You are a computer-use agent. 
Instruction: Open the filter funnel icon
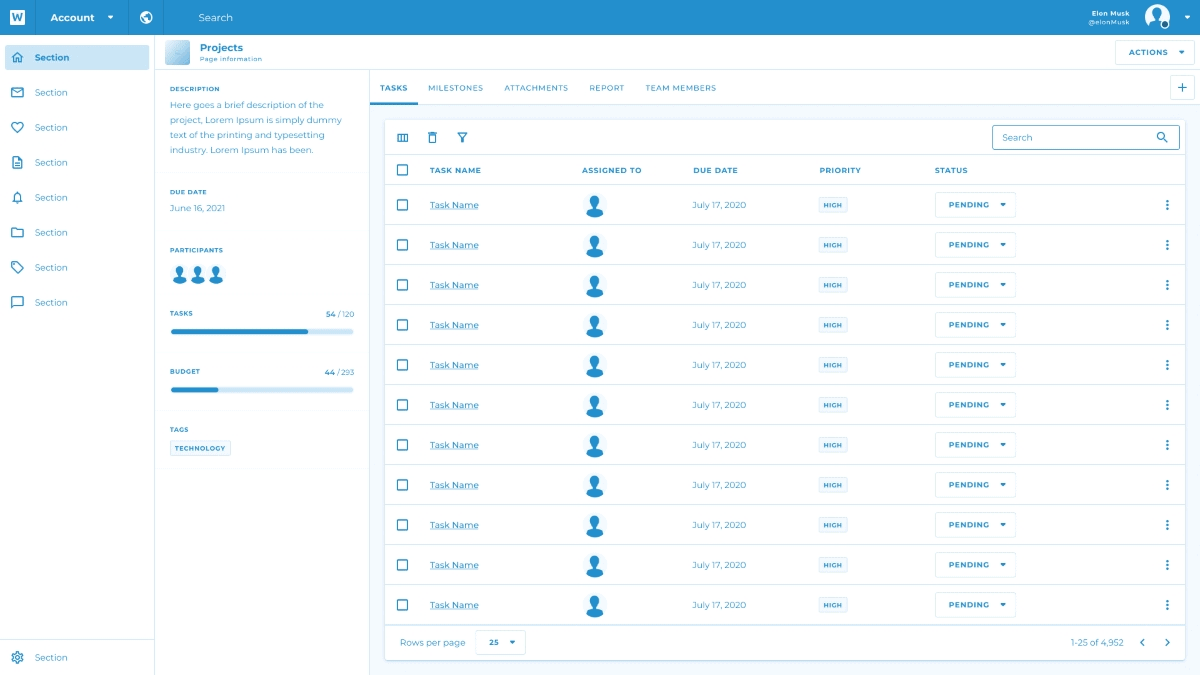pyautogui.click(x=462, y=138)
